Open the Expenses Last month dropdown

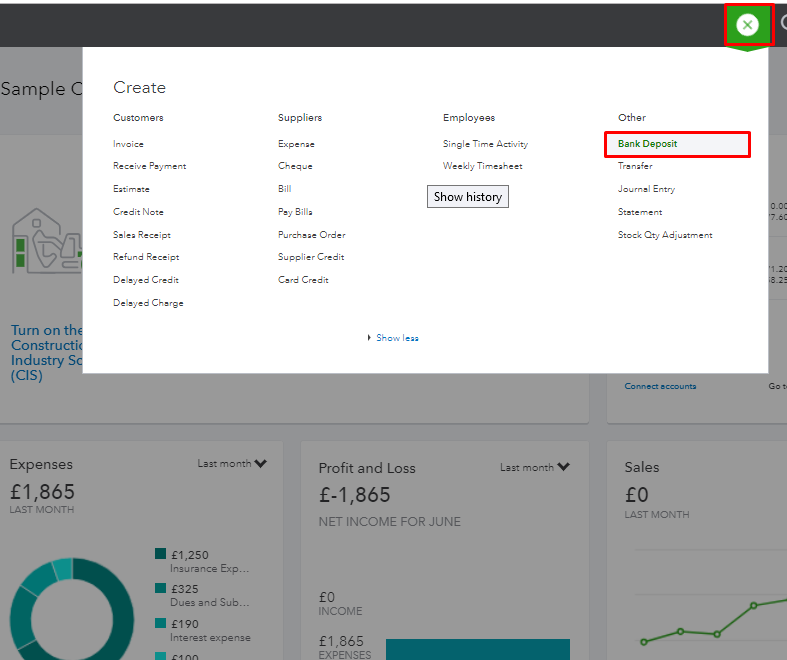tap(232, 464)
